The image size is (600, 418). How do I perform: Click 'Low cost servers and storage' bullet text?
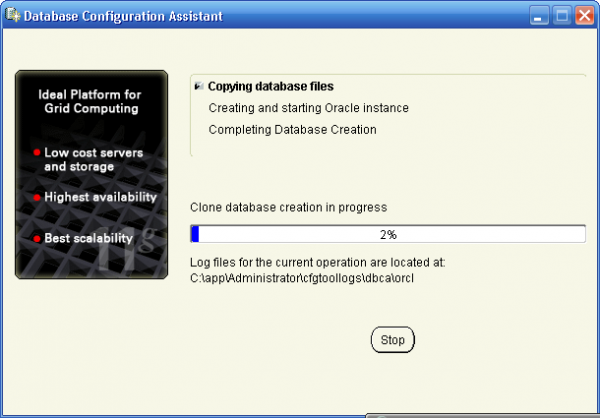coord(93,160)
